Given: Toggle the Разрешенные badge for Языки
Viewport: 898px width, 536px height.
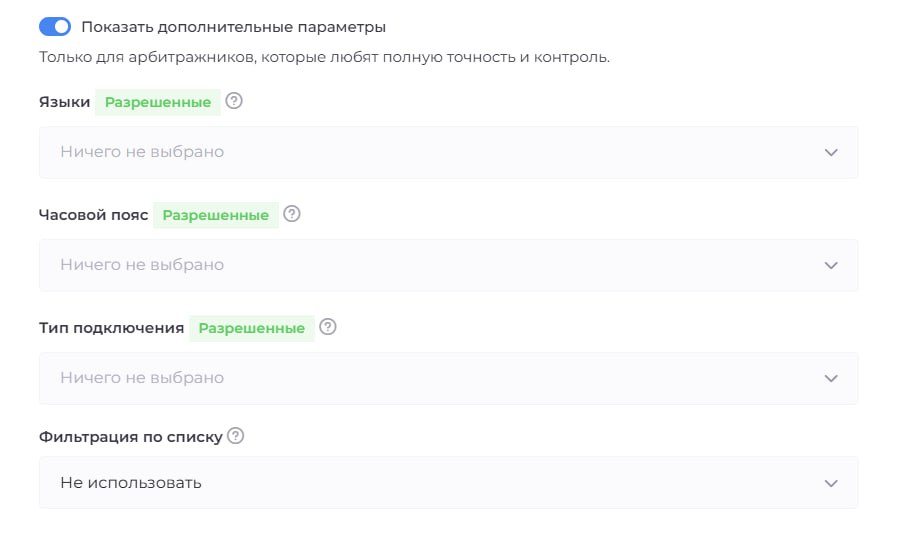Looking at the screenshot, I should 158,102.
